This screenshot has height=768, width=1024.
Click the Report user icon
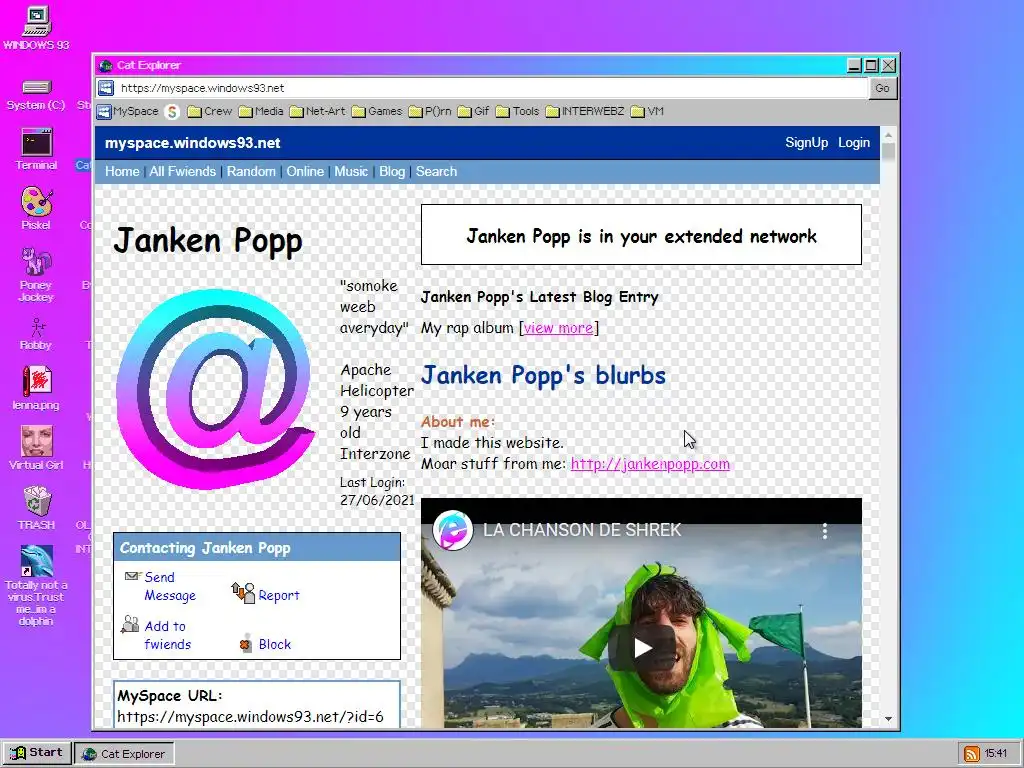click(x=243, y=592)
